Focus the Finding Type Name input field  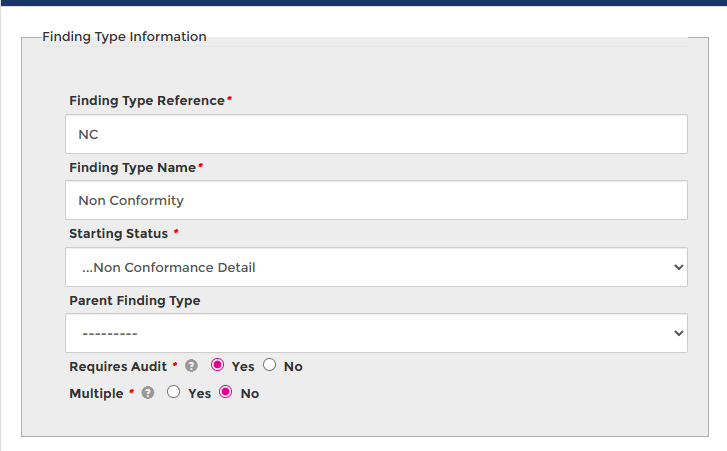click(x=376, y=200)
